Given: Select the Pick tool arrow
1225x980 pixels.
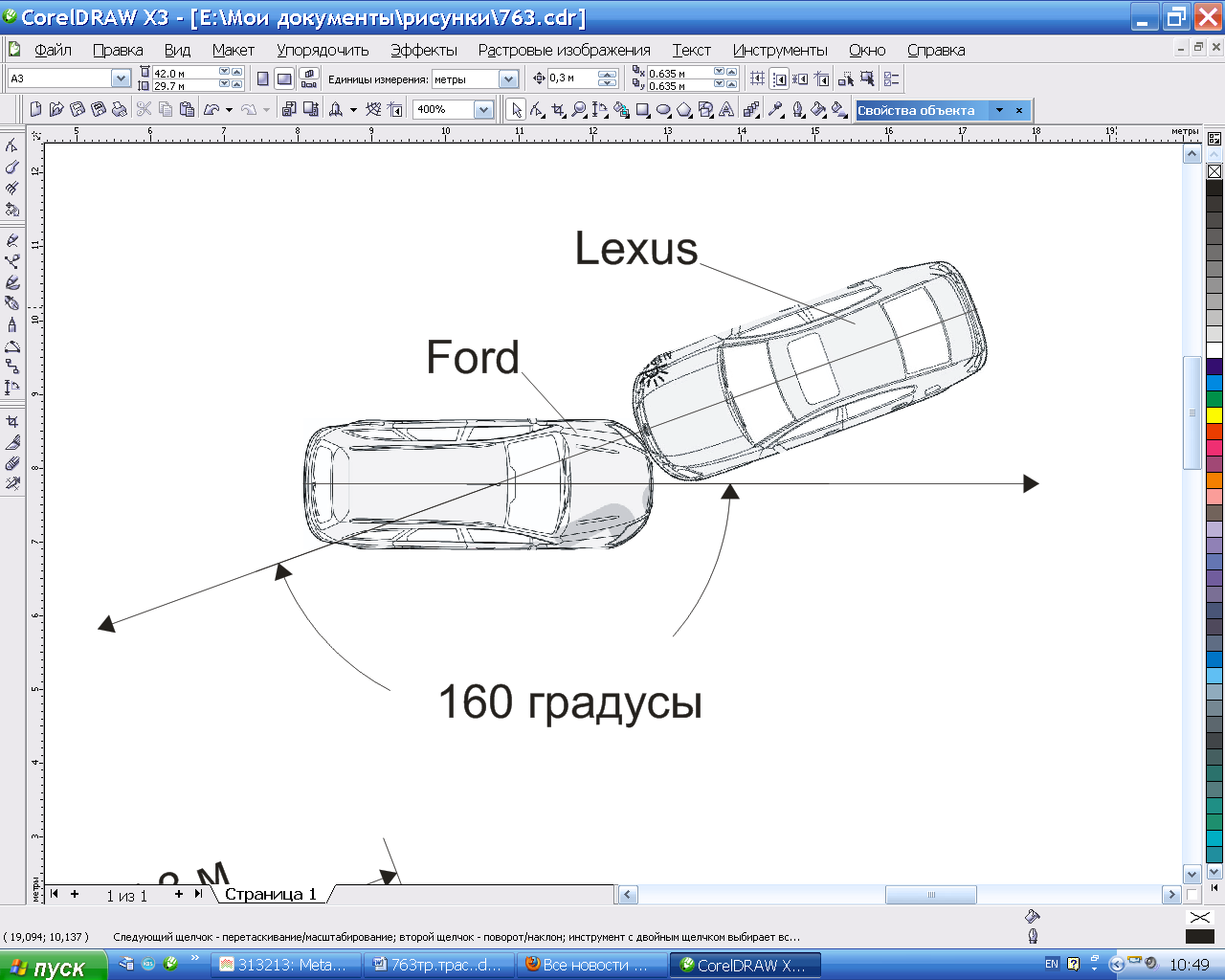Looking at the screenshot, I should point(517,110).
